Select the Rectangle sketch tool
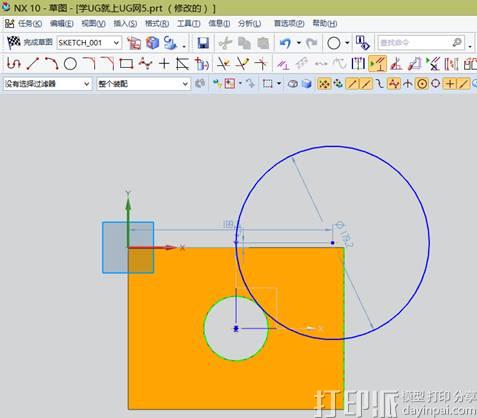477x418 pixels. (x=126, y=63)
